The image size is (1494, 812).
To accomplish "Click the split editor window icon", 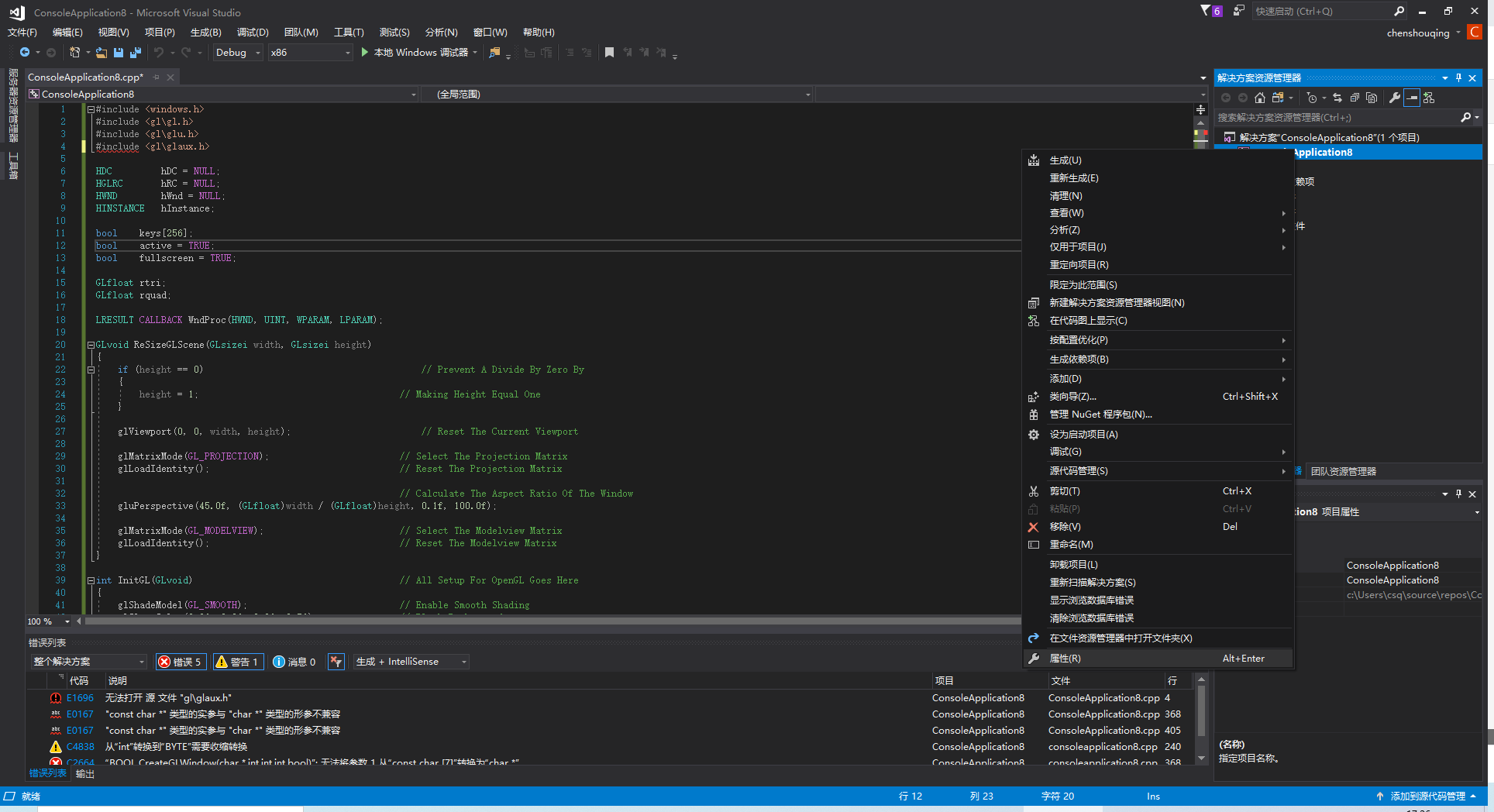I will [1200, 109].
